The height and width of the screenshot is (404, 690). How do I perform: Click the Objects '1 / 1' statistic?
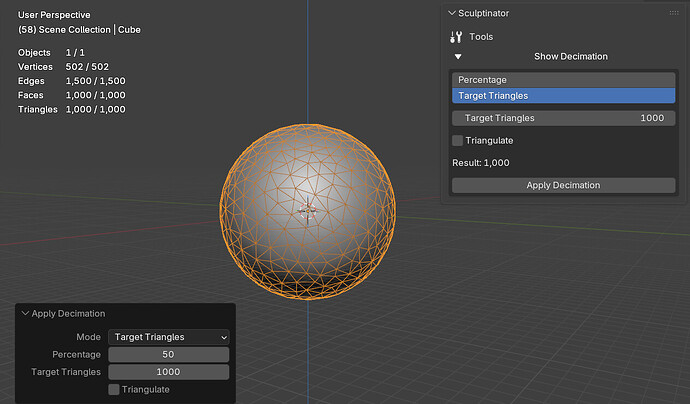(75, 53)
